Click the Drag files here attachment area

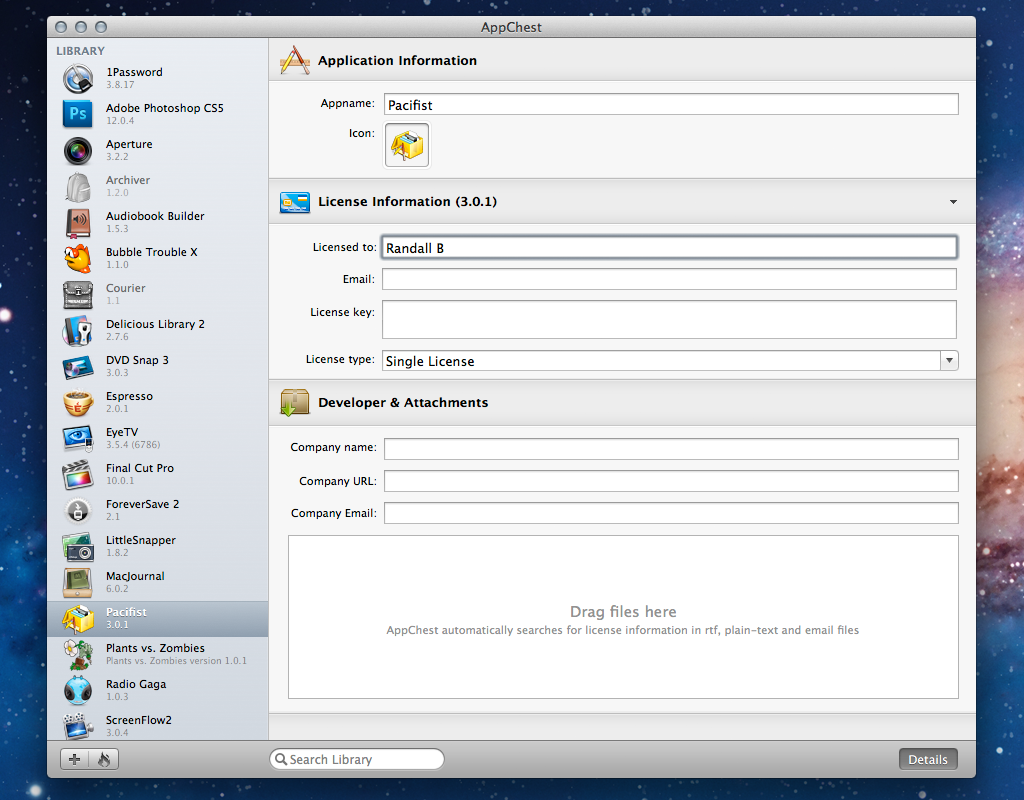[x=623, y=617]
